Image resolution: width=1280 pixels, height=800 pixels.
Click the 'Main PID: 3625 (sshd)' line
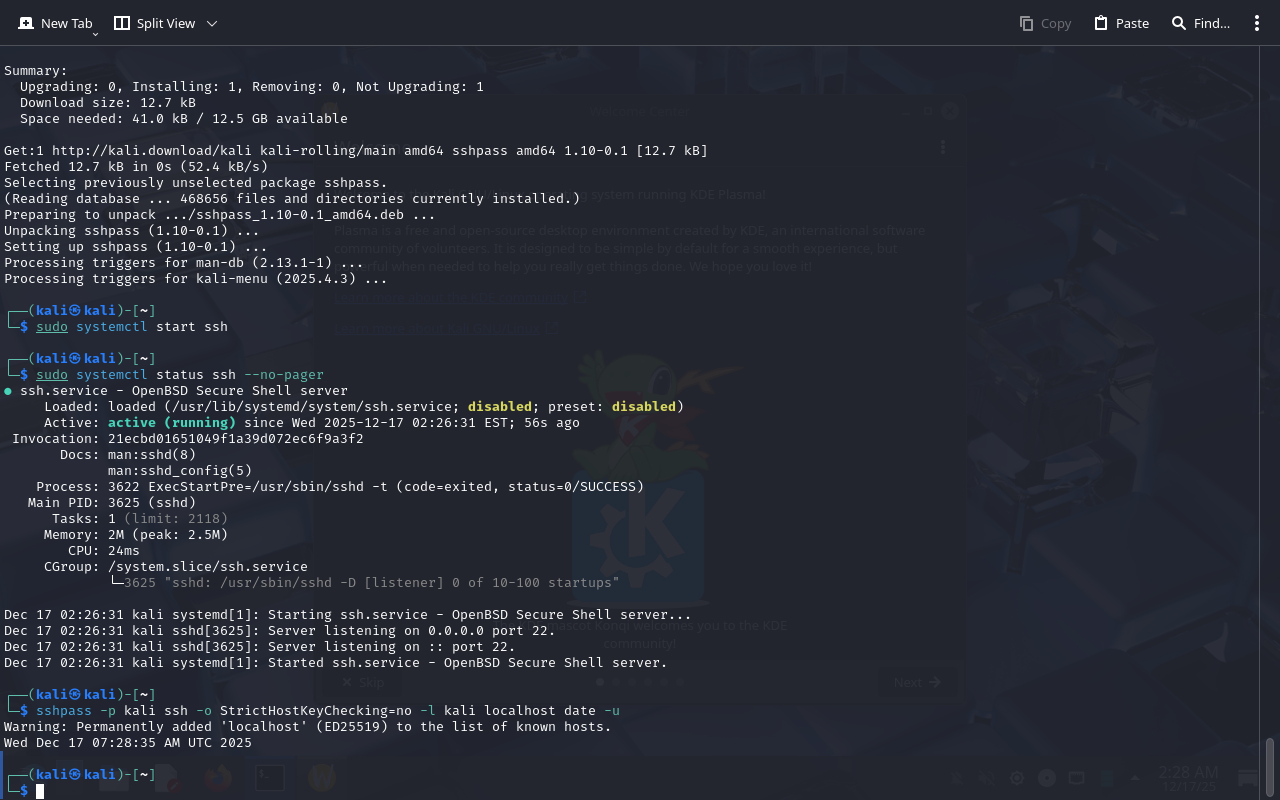[x=112, y=503]
